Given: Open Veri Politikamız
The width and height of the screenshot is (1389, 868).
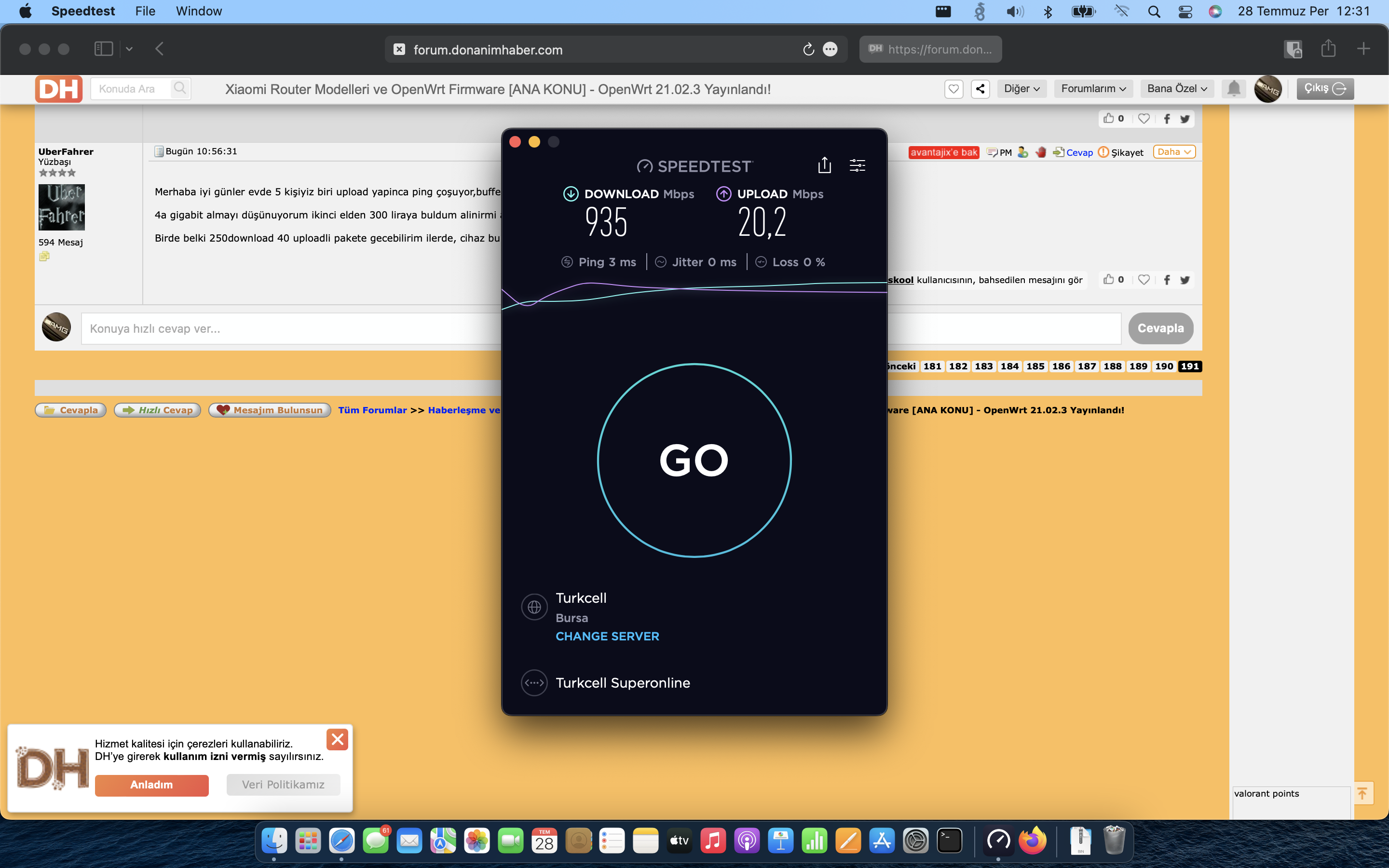Looking at the screenshot, I should click(x=283, y=785).
